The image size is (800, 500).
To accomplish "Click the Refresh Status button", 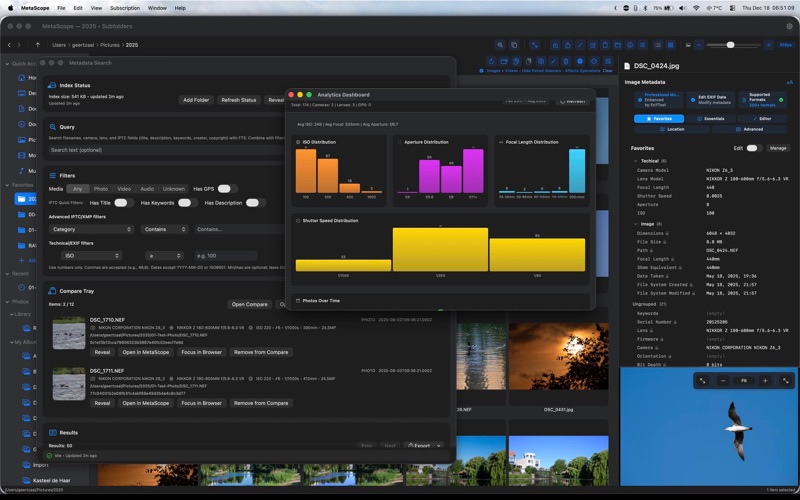I will click(x=239, y=100).
